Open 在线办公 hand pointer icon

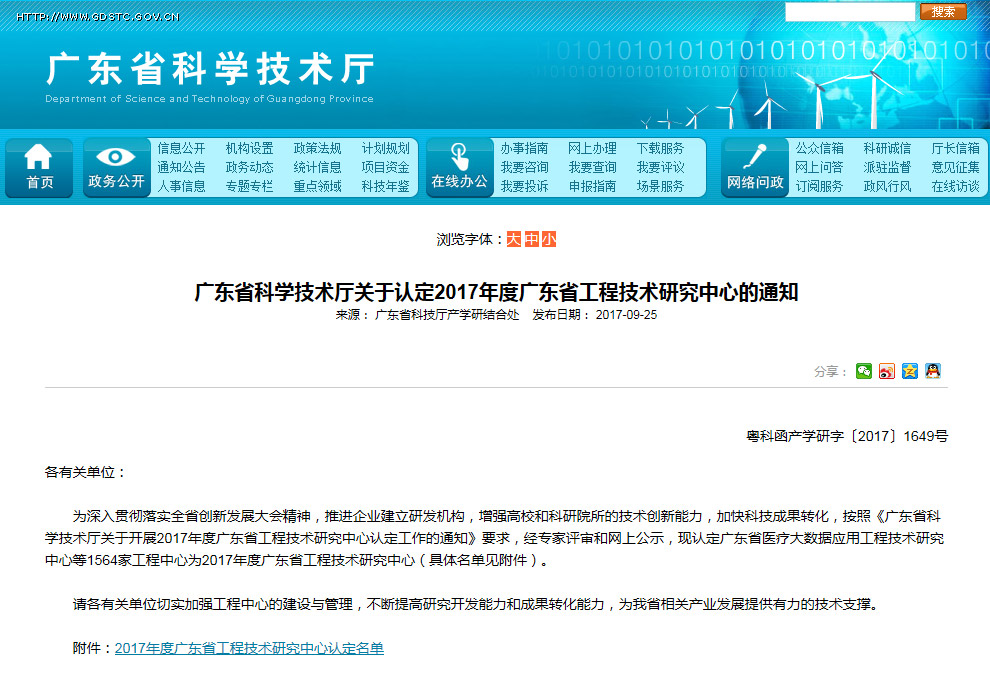[x=459, y=167]
